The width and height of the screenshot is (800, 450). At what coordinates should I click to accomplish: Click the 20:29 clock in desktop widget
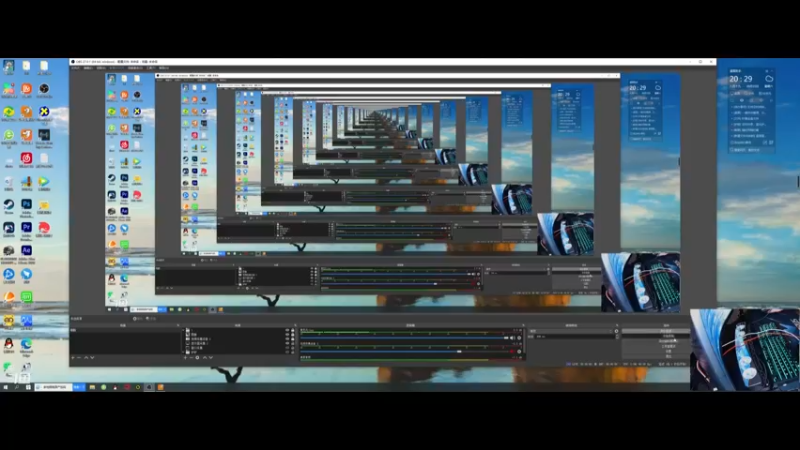point(741,79)
